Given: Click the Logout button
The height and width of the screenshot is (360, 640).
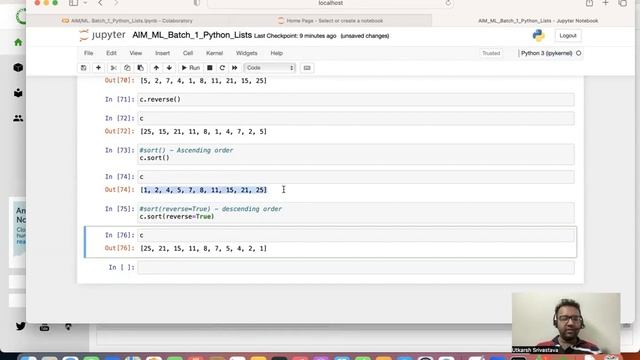Looking at the screenshot, I should tap(568, 36).
